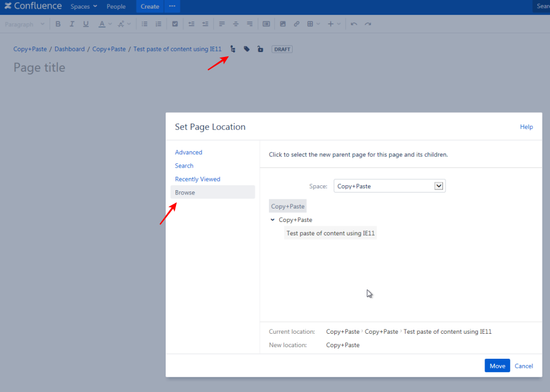Image resolution: width=550 pixels, height=392 pixels.
Task: Insert files and images icon
Action: (283, 24)
